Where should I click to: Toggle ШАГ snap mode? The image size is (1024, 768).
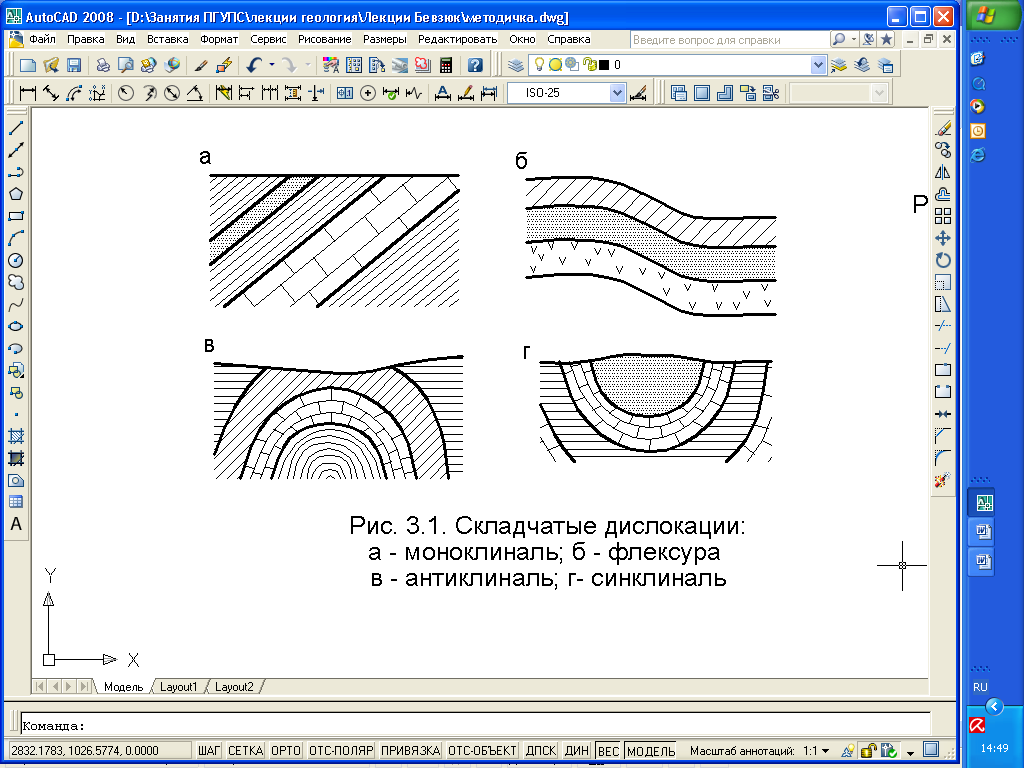click(209, 750)
